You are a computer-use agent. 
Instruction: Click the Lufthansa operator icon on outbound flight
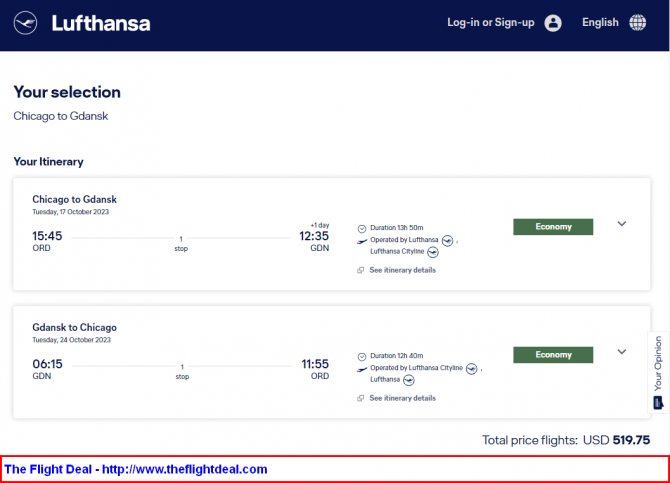[447, 241]
